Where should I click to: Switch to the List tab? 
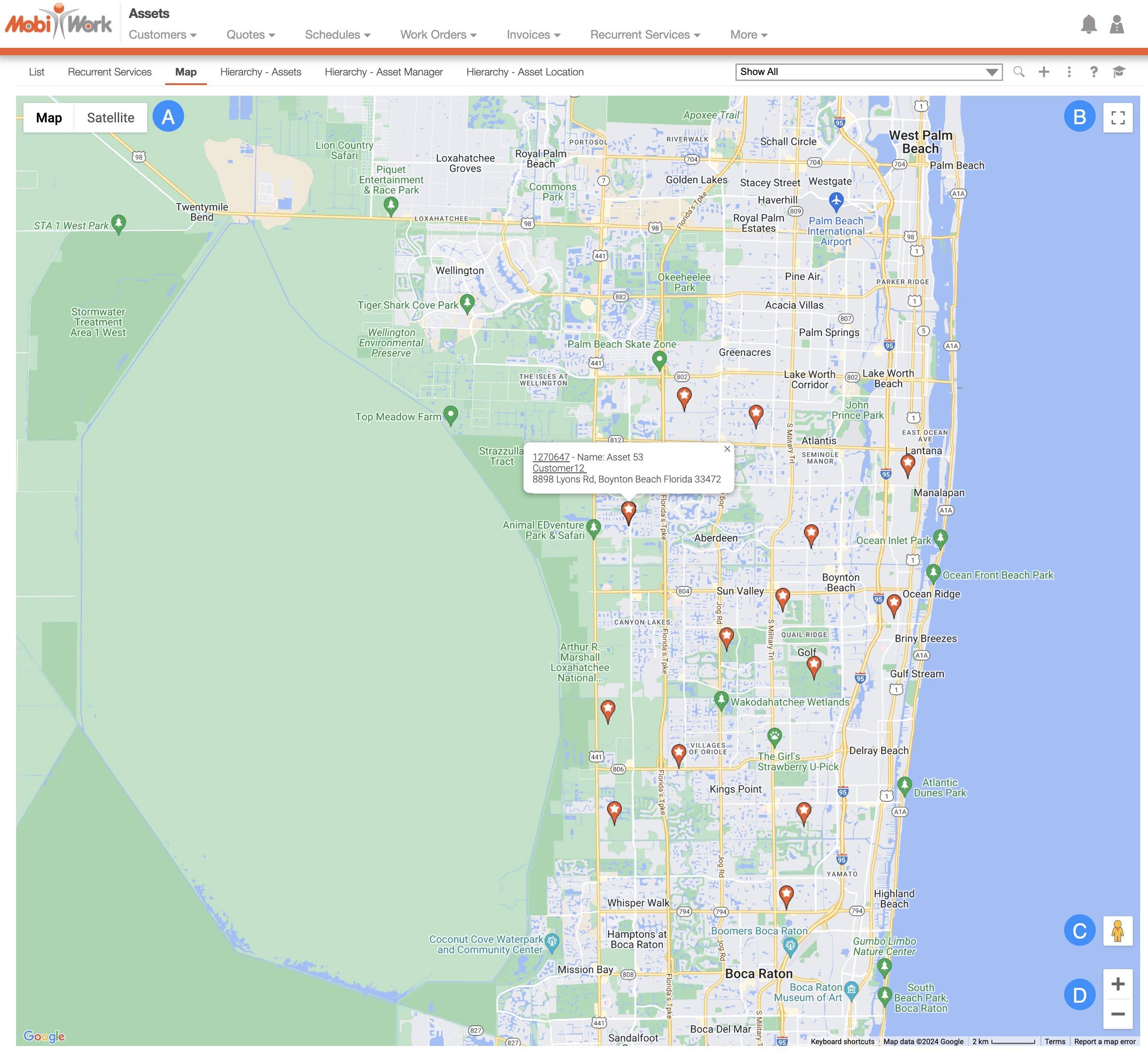[37, 72]
